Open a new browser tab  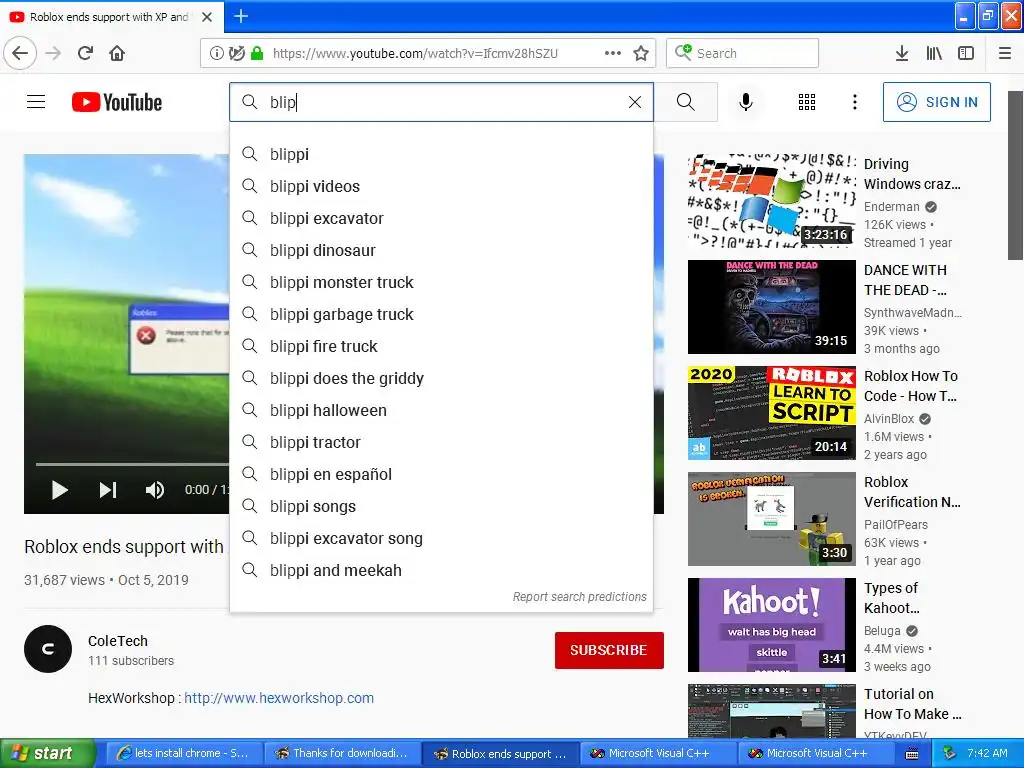click(x=240, y=16)
